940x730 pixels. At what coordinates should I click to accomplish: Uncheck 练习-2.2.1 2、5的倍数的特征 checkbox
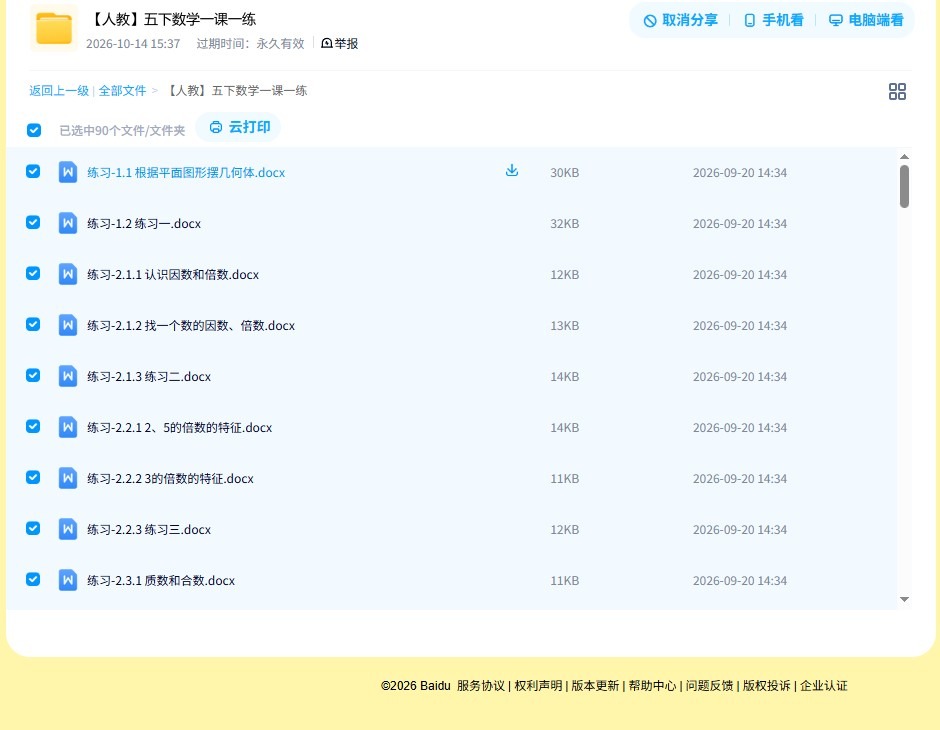pos(33,426)
